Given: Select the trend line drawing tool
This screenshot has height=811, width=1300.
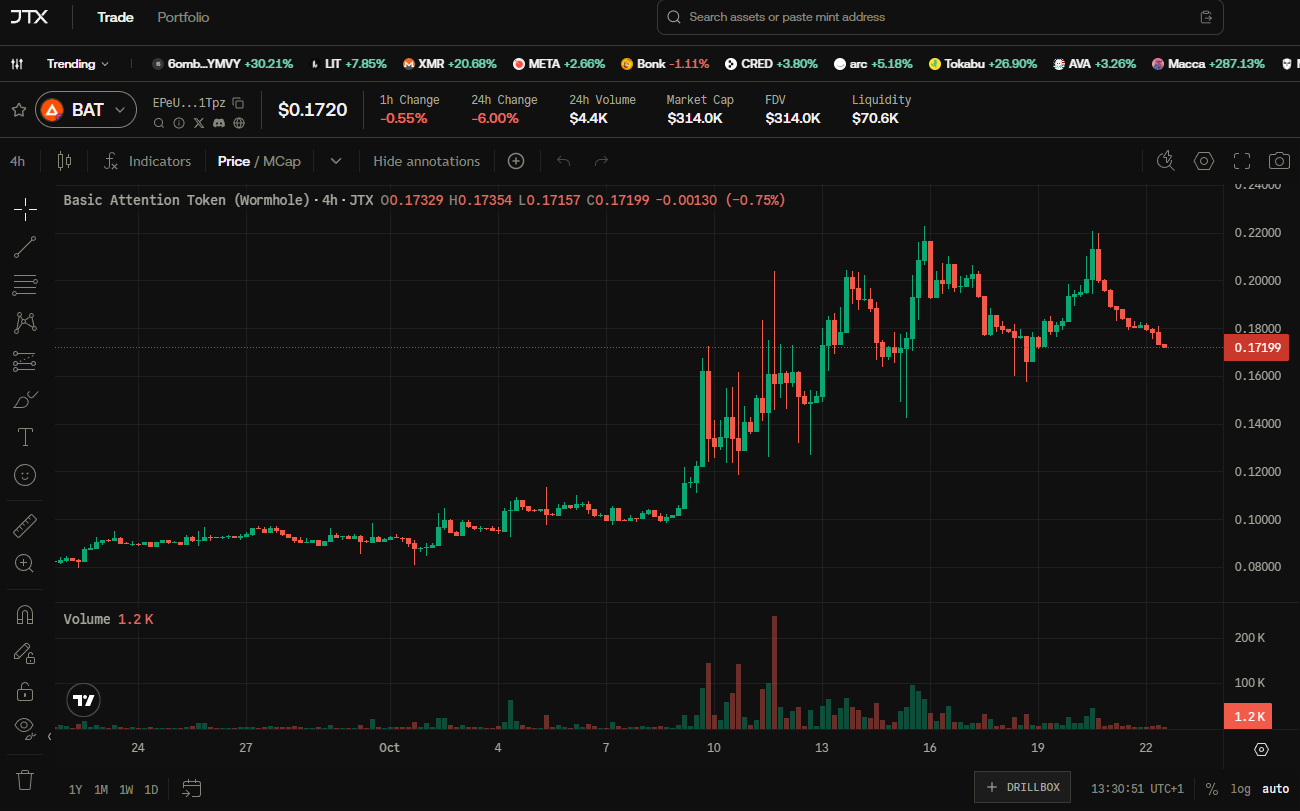Looking at the screenshot, I should 25,247.
